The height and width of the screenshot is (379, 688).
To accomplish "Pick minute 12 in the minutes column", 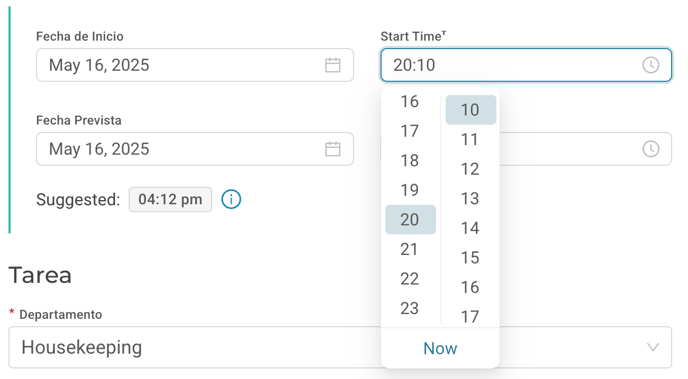I will tap(470, 169).
